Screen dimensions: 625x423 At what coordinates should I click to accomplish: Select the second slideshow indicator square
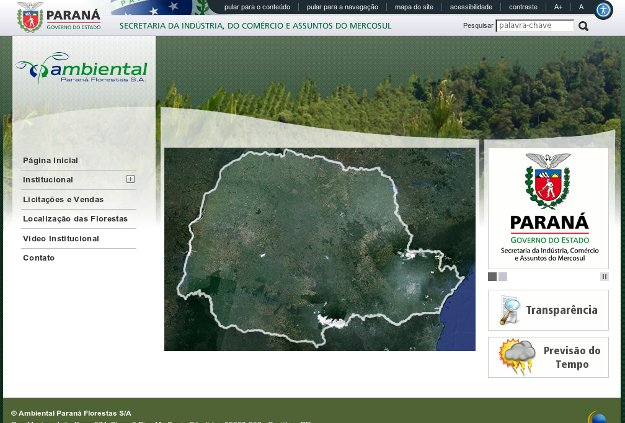point(503,277)
